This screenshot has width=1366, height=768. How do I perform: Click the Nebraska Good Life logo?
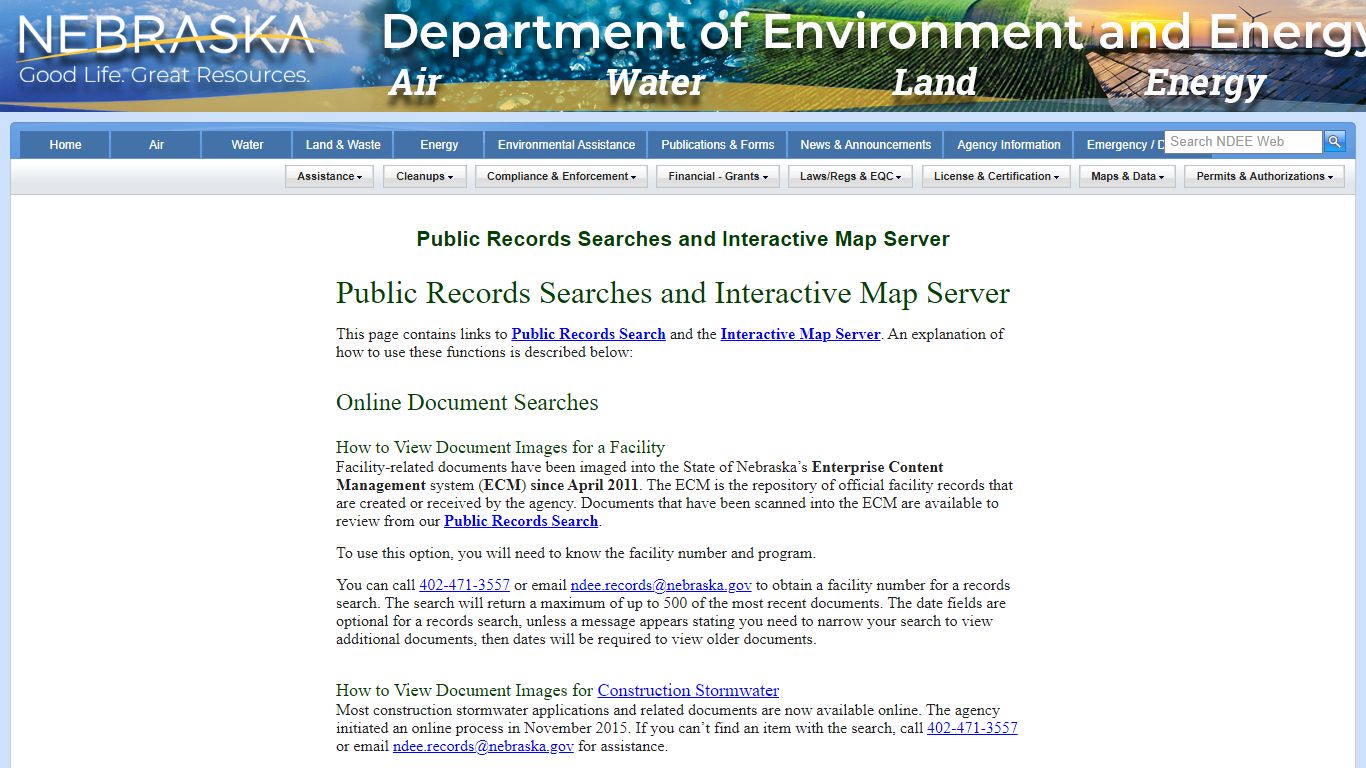point(166,50)
